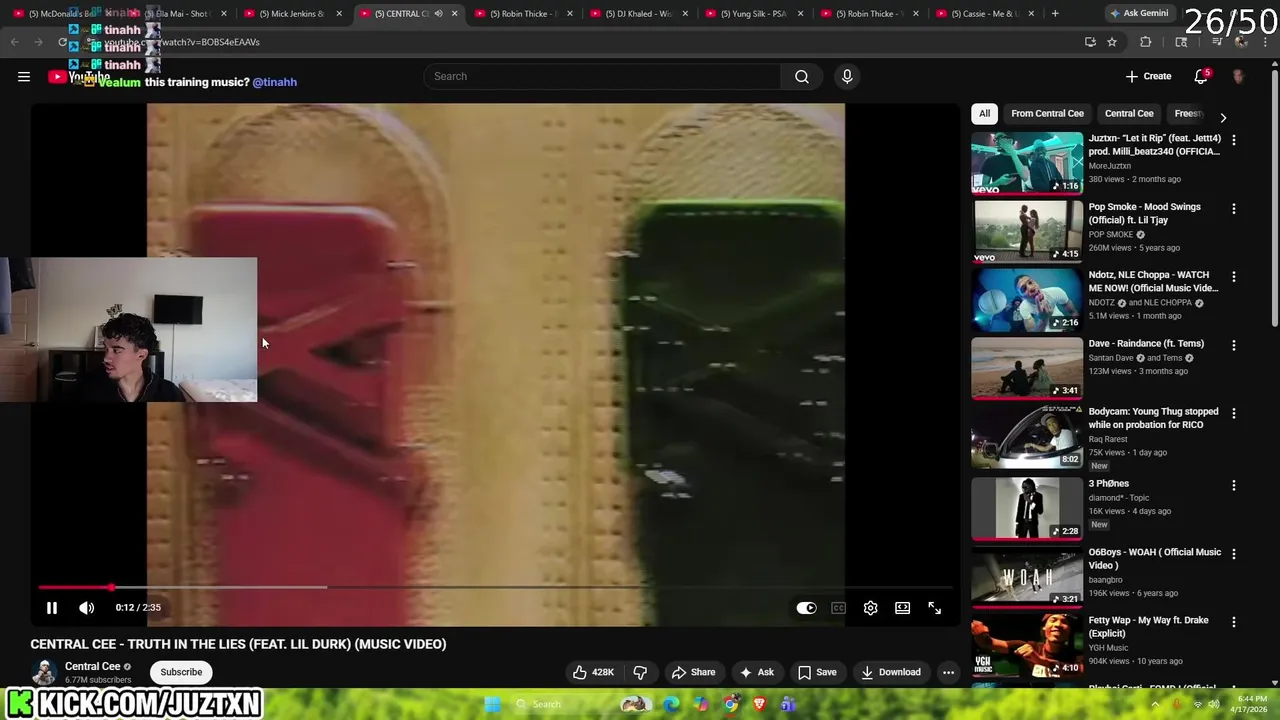Viewport: 1280px width, 720px height.
Task: Open the notifications bell
Action: pos(1201,77)
